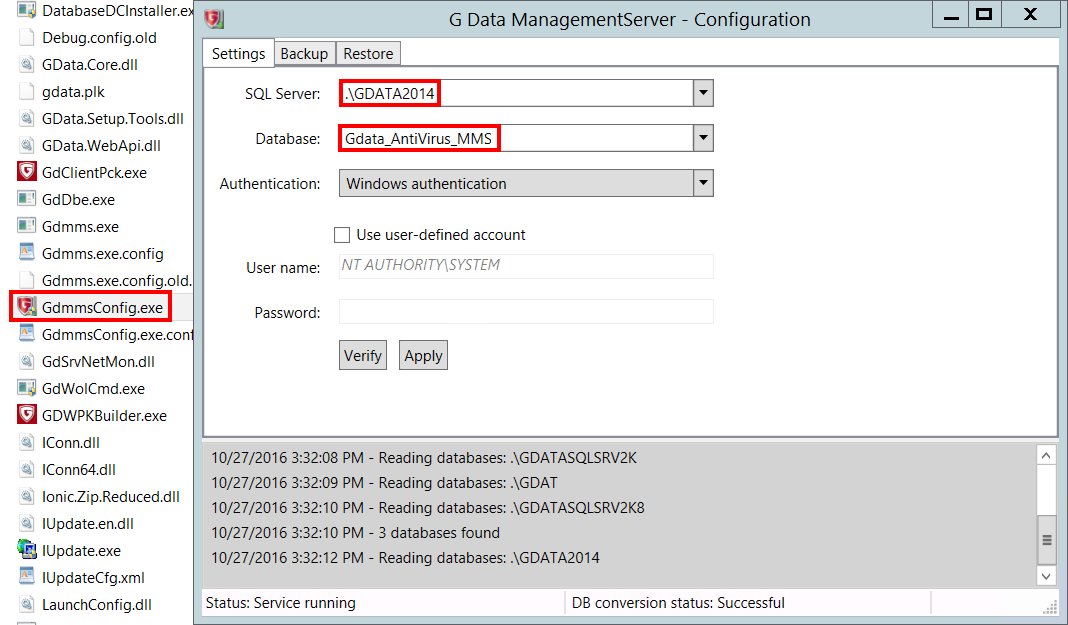
Task: Click the Debug.config.old file icon
Action: pyautogui.click(x=27, y=37)
